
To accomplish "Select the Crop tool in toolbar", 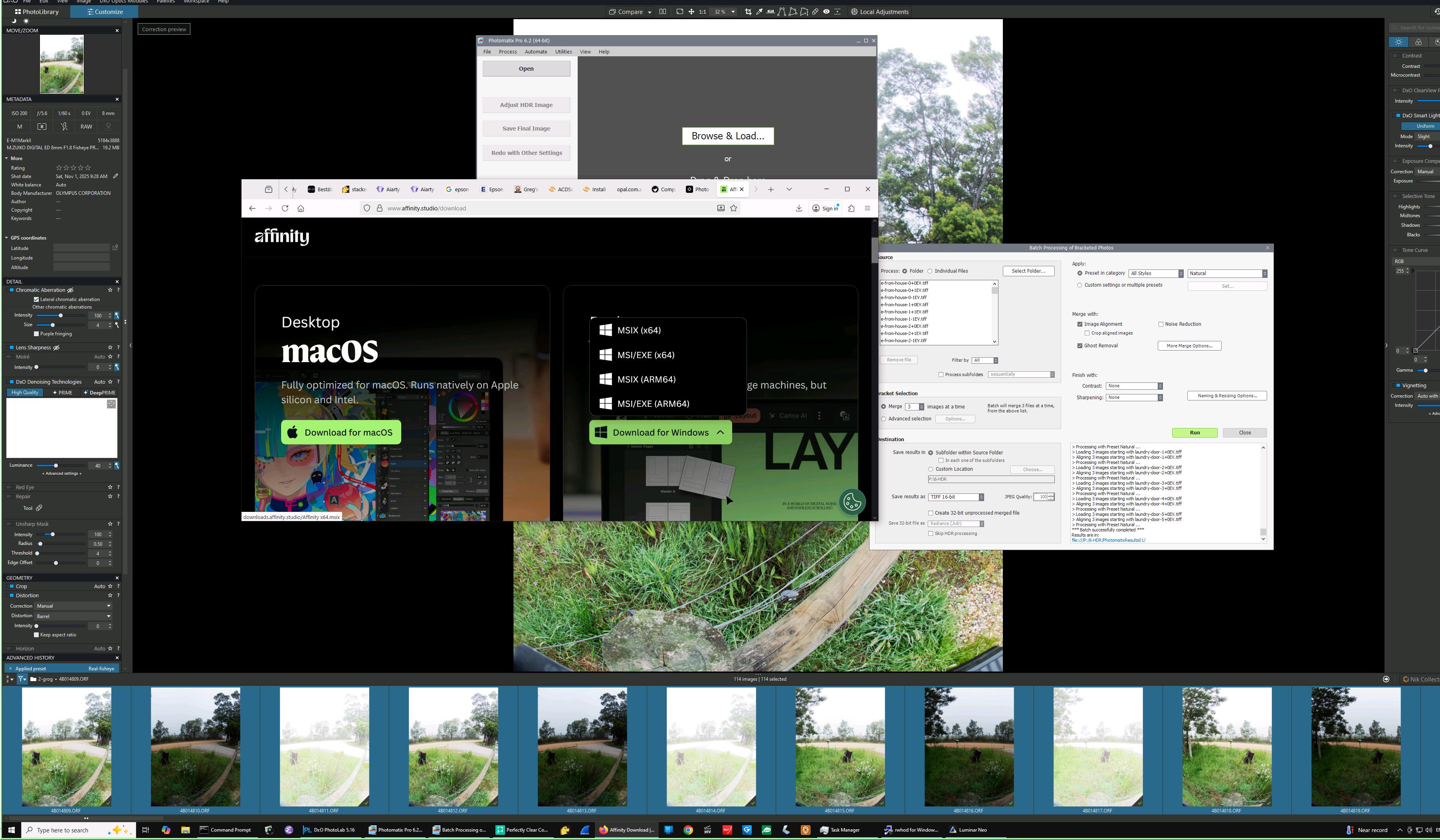I will click(748, 12).
